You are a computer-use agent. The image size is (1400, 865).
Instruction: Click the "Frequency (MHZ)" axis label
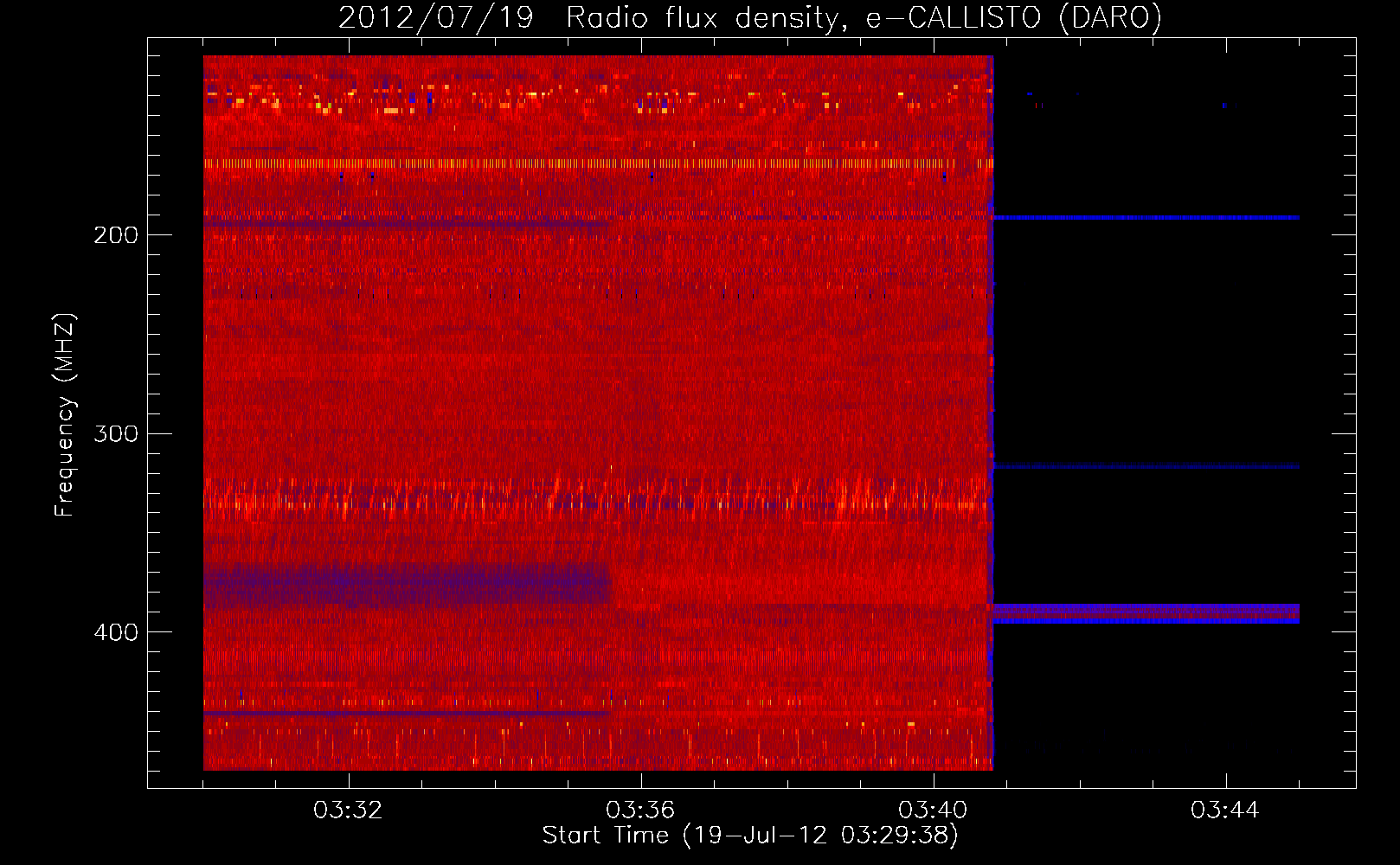pos(65,415)
